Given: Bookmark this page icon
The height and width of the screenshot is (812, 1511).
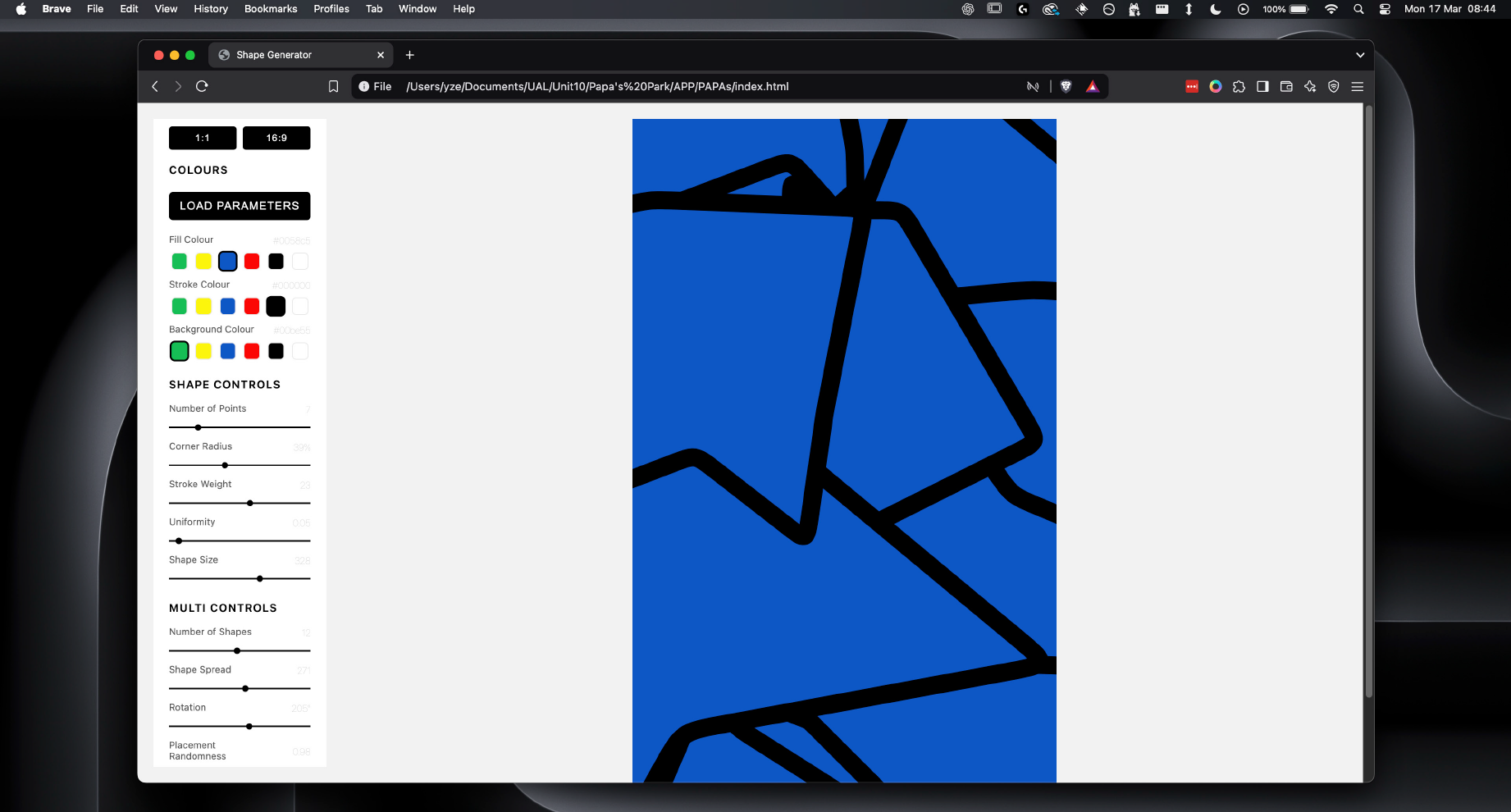Looking at the screenshot, I should click(333, 86).
